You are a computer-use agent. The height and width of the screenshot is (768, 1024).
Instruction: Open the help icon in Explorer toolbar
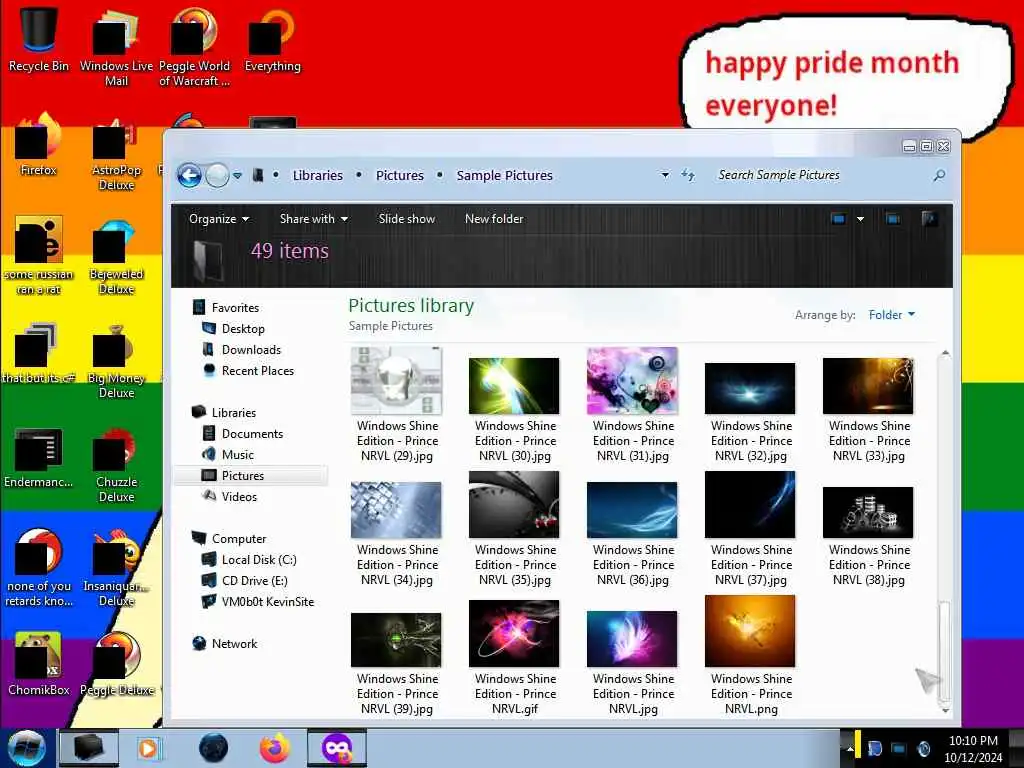click(x=929, y=219)
